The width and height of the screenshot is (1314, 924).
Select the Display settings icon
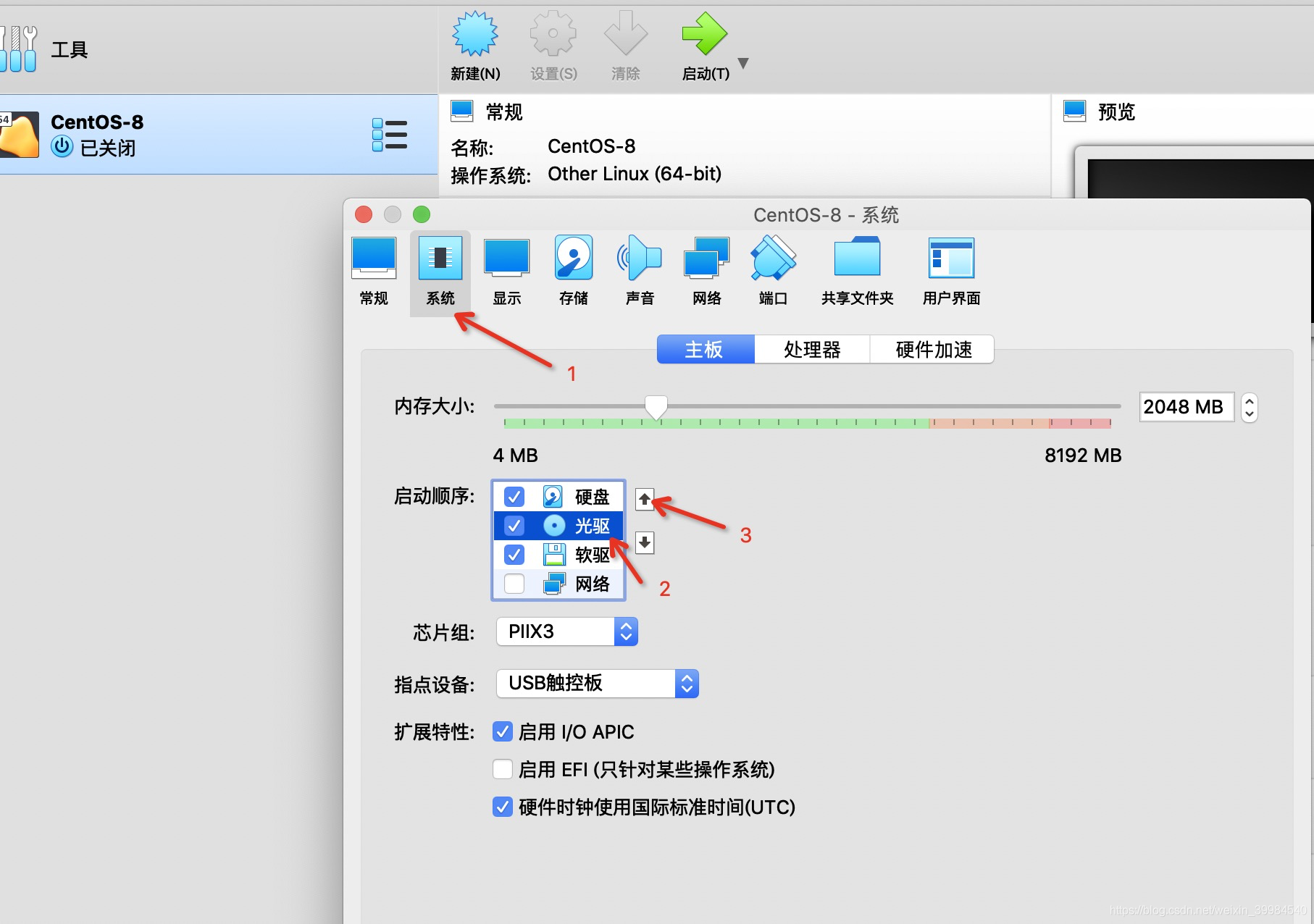pos(506,269)
